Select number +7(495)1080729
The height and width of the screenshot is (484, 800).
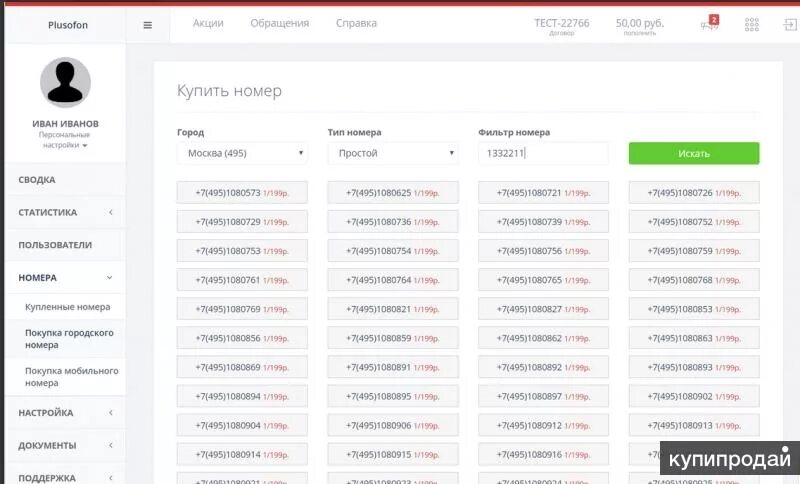[242, 222]
